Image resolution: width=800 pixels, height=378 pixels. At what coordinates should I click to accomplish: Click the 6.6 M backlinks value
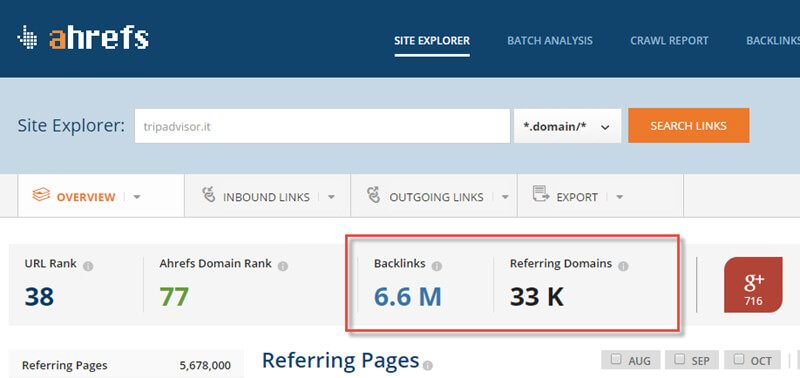point(408,297)
